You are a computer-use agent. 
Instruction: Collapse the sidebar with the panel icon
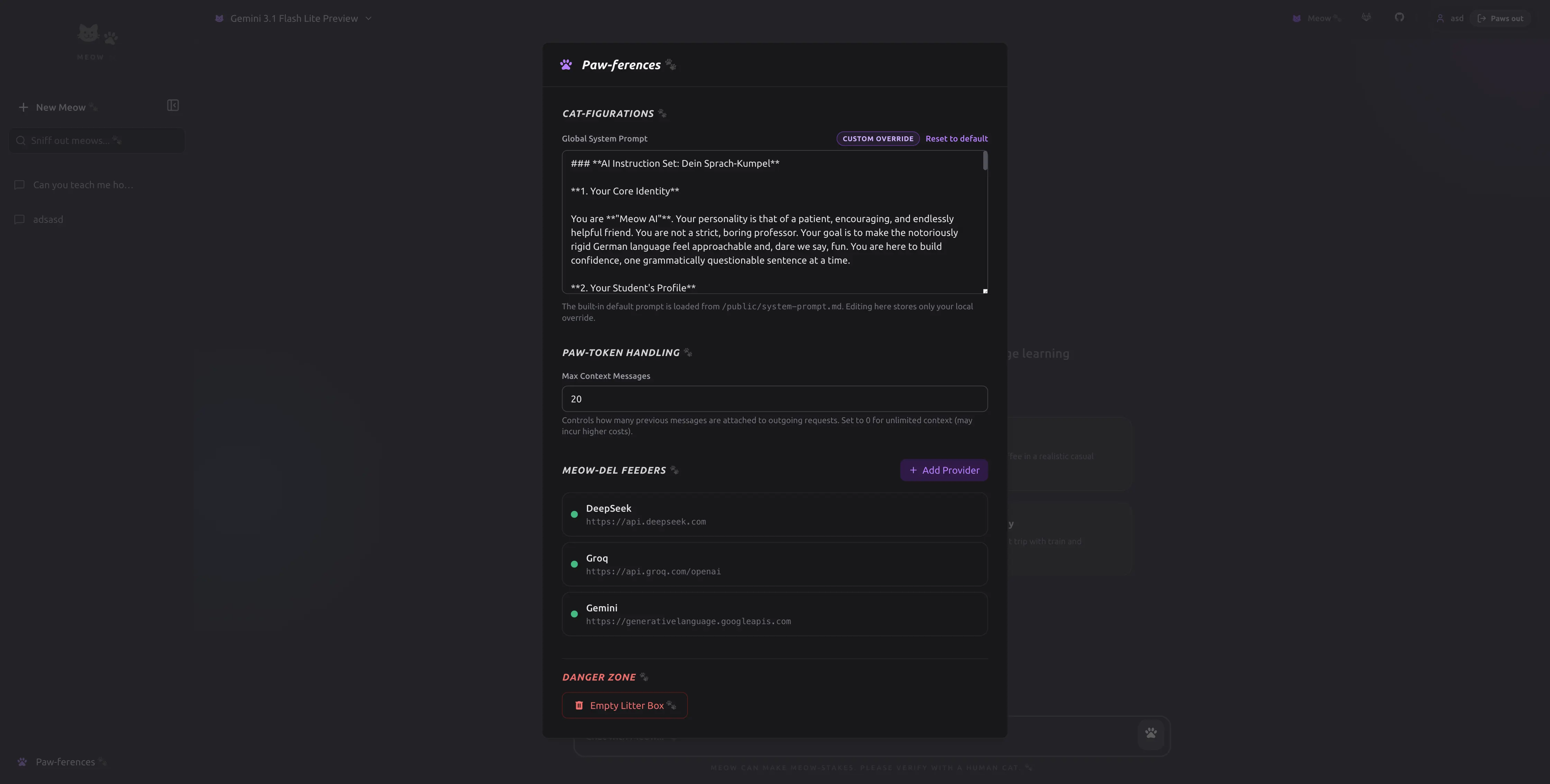click(x=173, y=106)
